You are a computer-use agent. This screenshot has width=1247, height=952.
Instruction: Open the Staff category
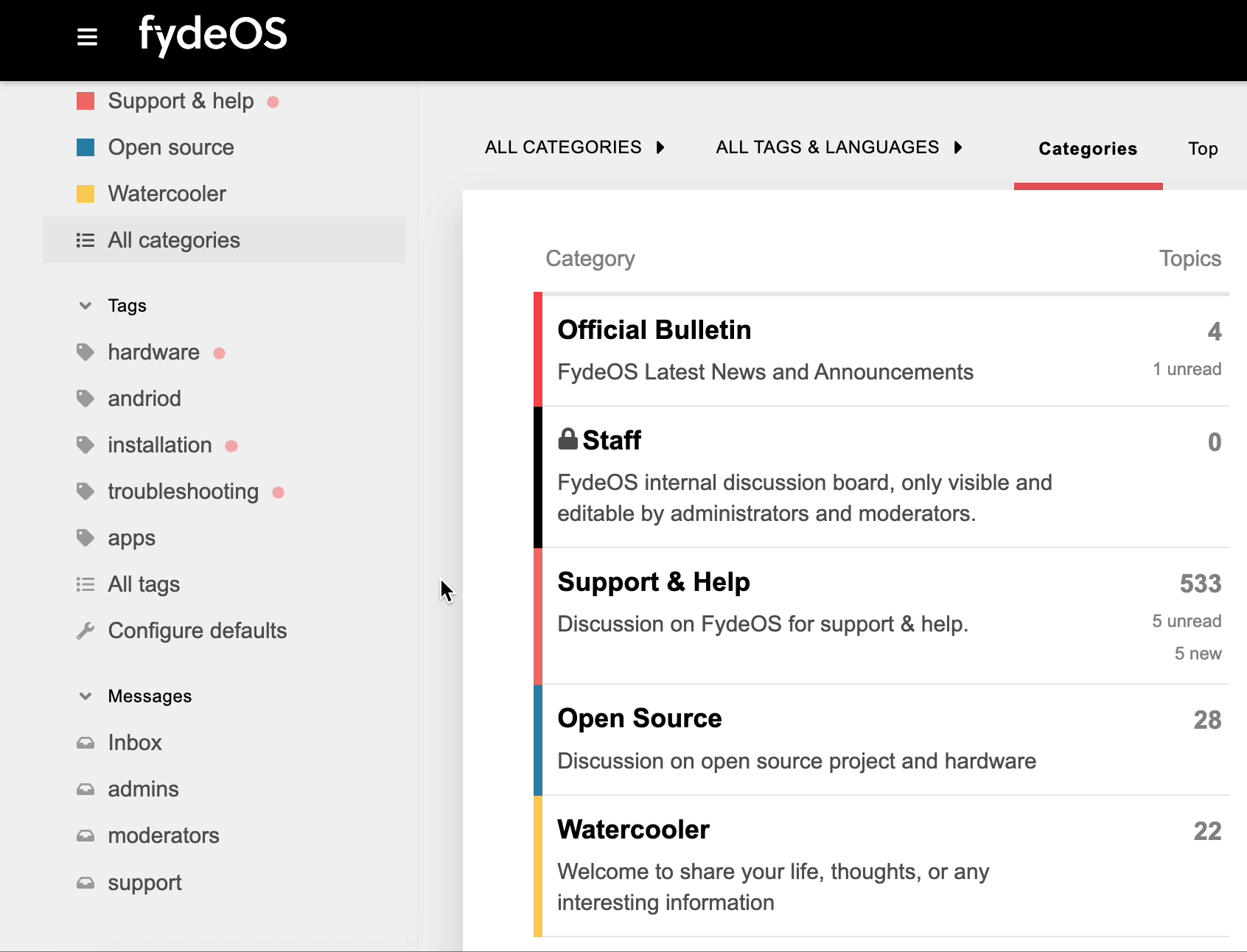tap(612, 441)
